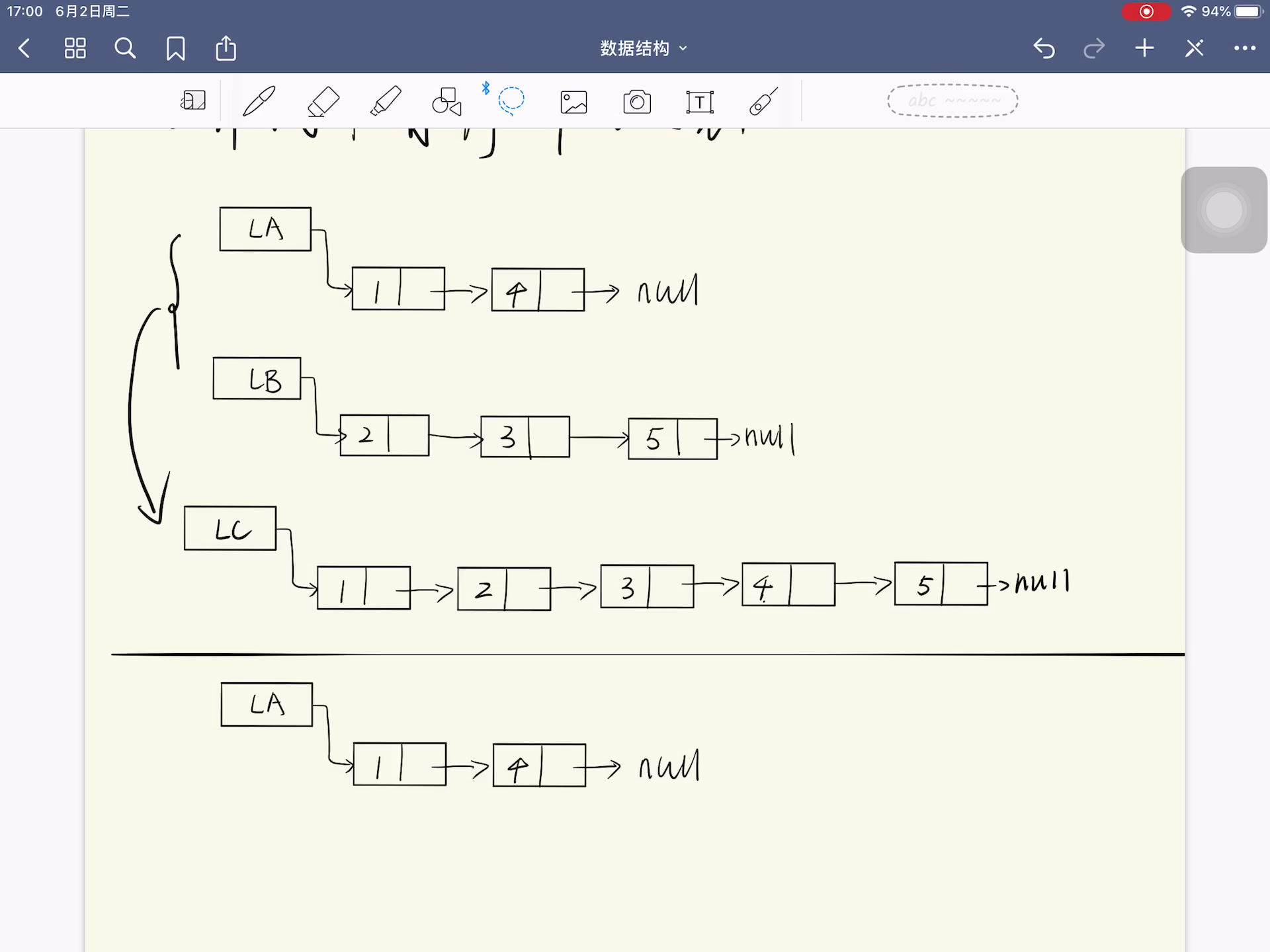Screen dimensions: 1270x952
Task: Activate the Lasso selection tool
Action: coord(511,101)
